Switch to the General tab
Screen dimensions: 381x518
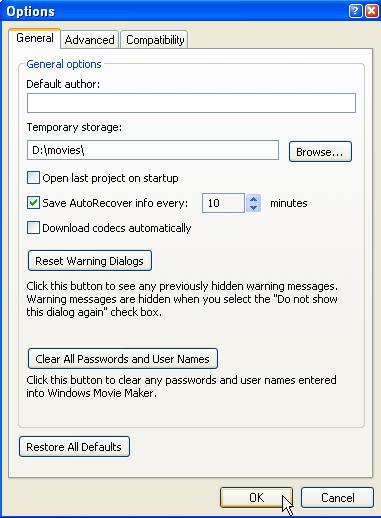[x=35, y=38]
